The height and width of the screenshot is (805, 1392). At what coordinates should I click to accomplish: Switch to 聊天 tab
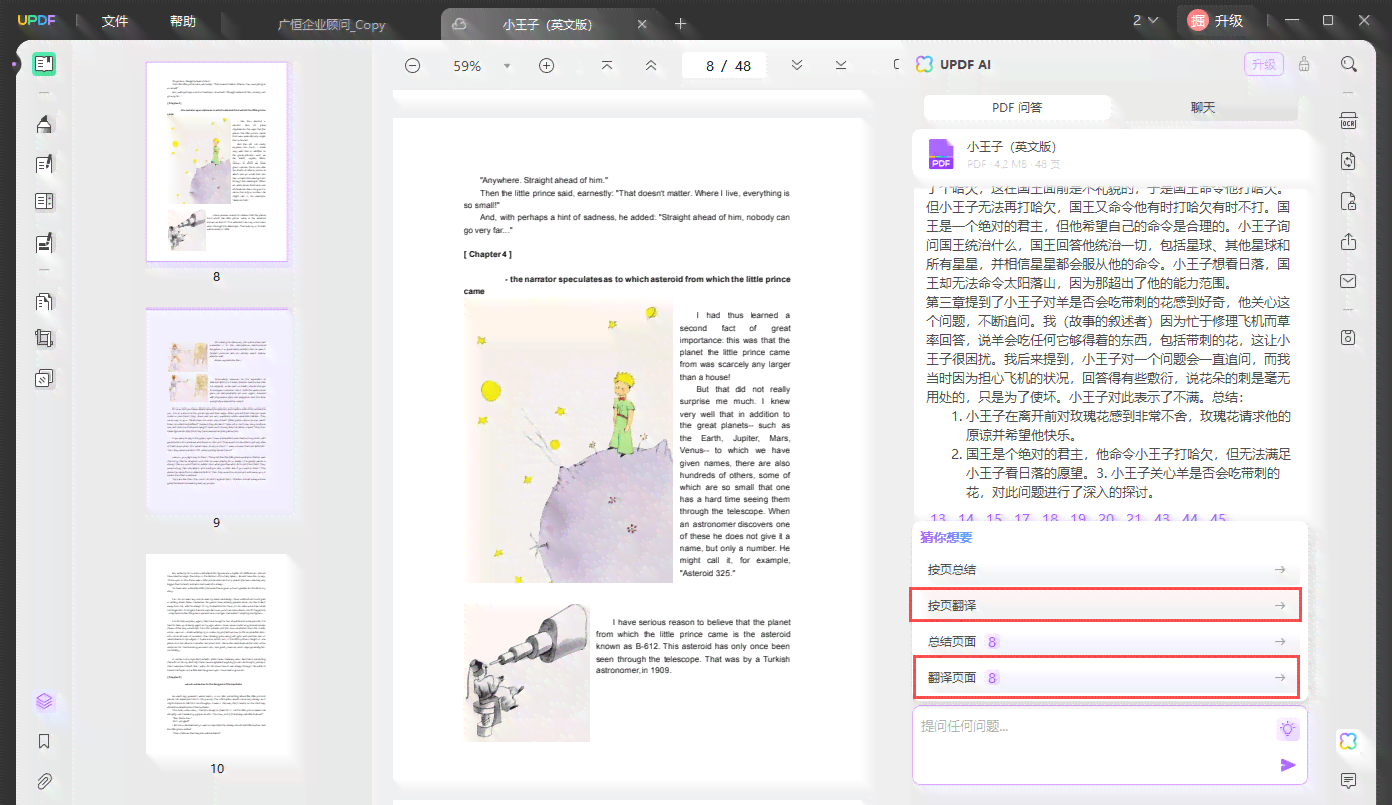click(x=1203, y=107)
